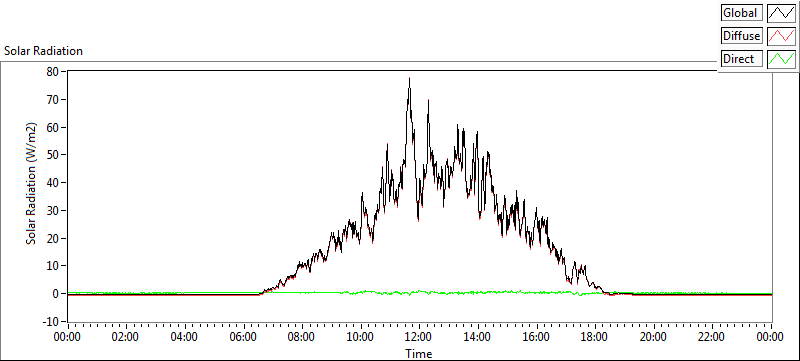
Task: Select the Direct legend label
Action: 741,59
